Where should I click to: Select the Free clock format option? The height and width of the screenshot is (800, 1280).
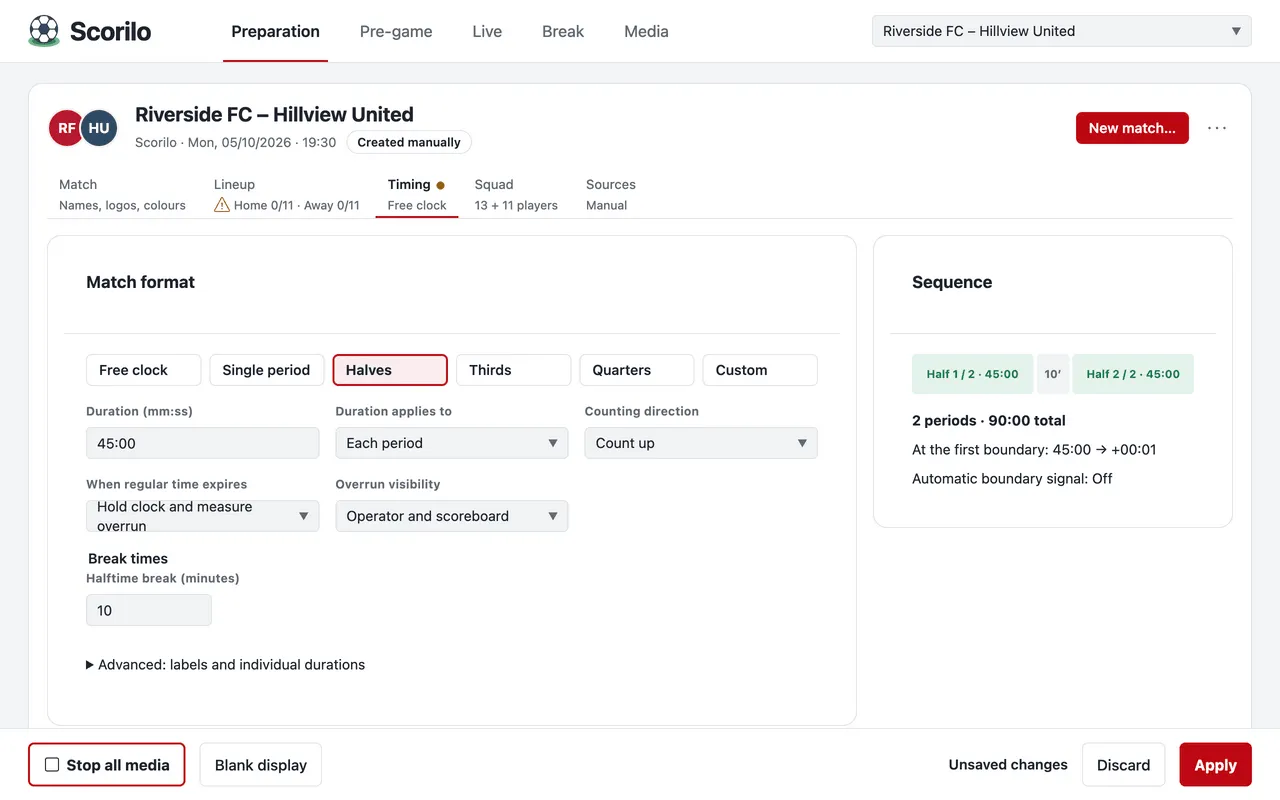pyautogui.click(x=144, y=370)
